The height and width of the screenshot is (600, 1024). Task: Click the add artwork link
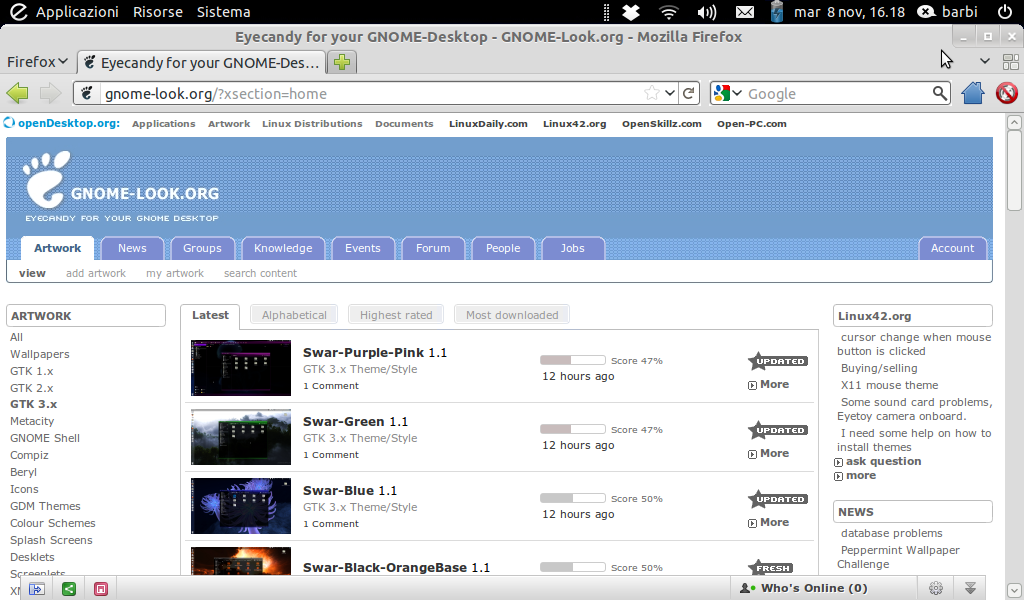pyautogui.click(x=95, y=273)
